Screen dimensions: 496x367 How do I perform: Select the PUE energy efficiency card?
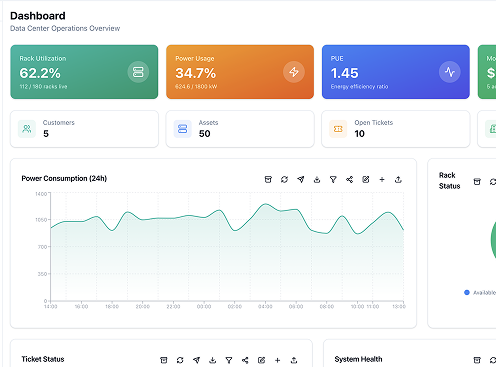tap(396, 72)
